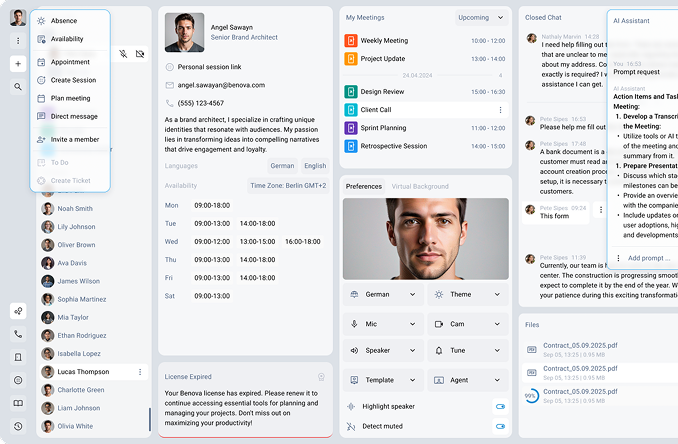The image size is (678, 444).
Task: Click the search icon in left sidebar
Action: [x=18, y=87]
